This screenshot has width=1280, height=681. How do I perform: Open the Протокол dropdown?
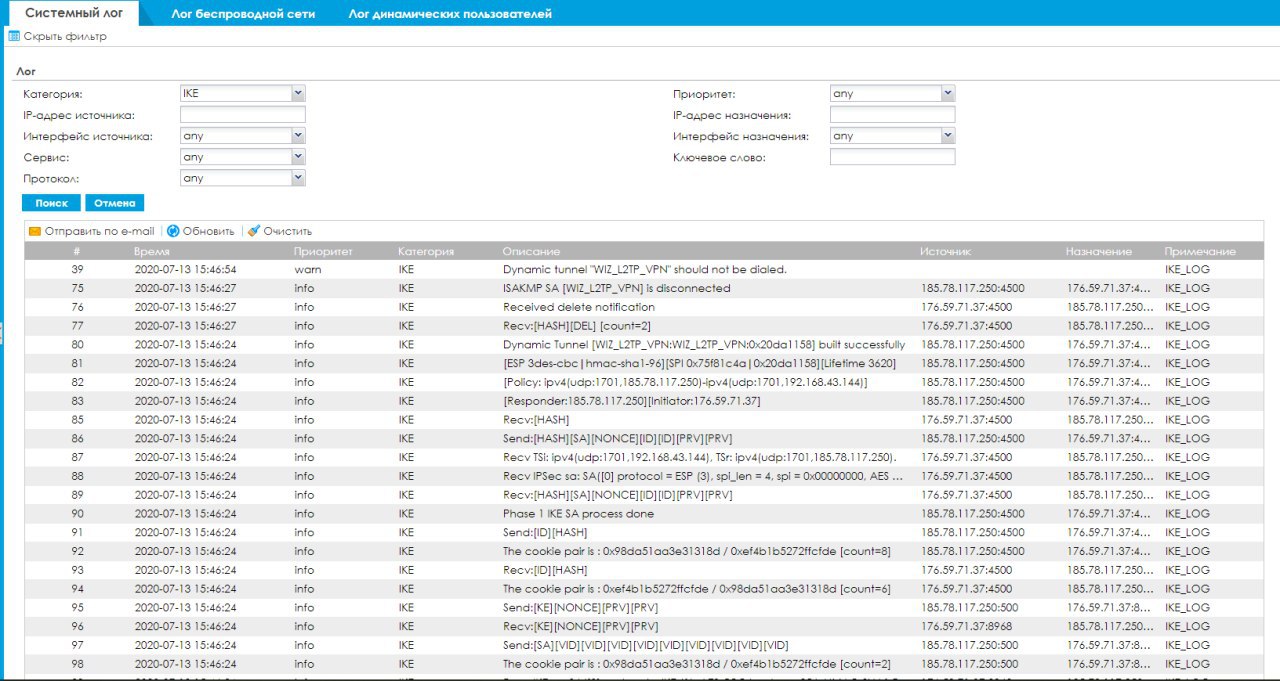pos(242,178)
